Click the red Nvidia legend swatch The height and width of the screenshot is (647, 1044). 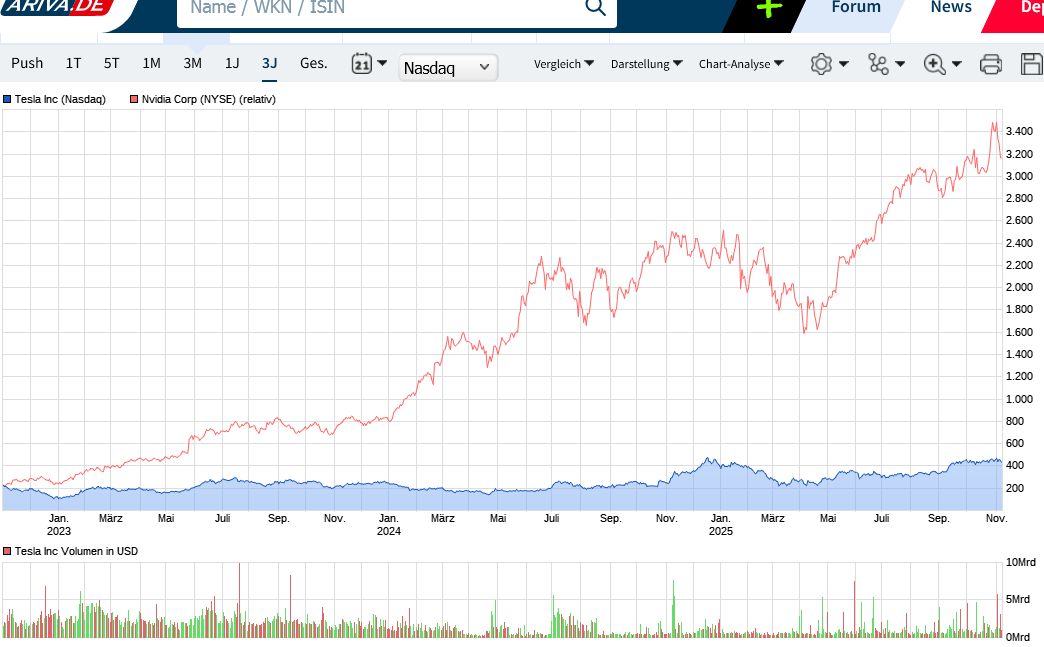point(134,99)
